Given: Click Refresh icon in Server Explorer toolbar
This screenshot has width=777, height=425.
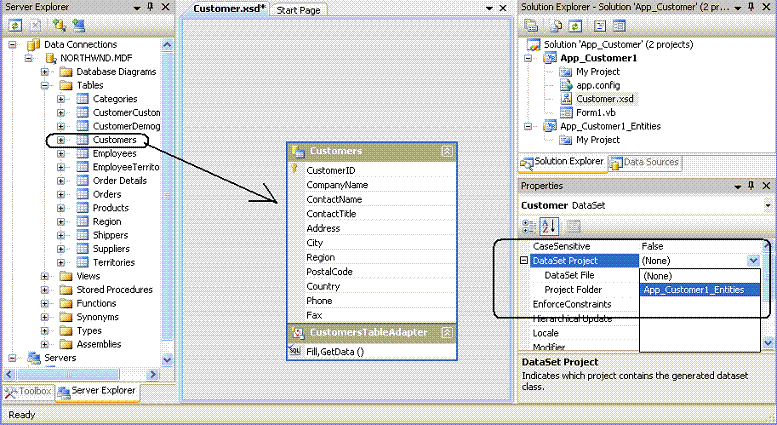Looking at the screenshot, I should [x=15, y=26].
